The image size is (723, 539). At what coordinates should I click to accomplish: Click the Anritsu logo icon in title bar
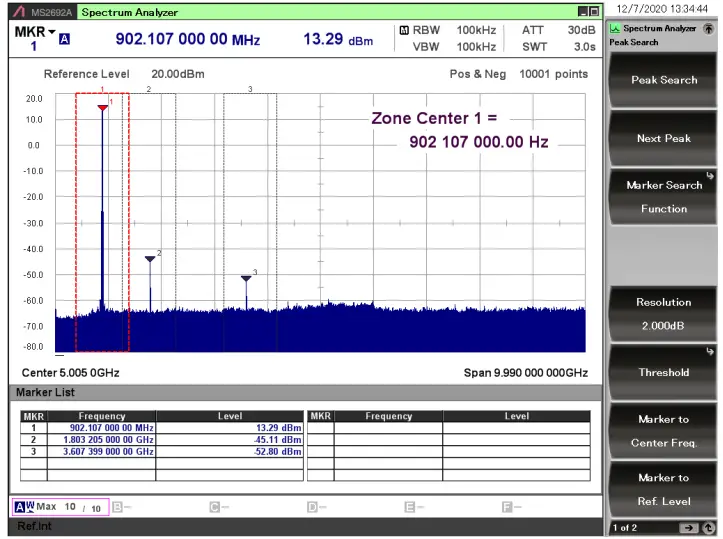[x=19, y=12]
